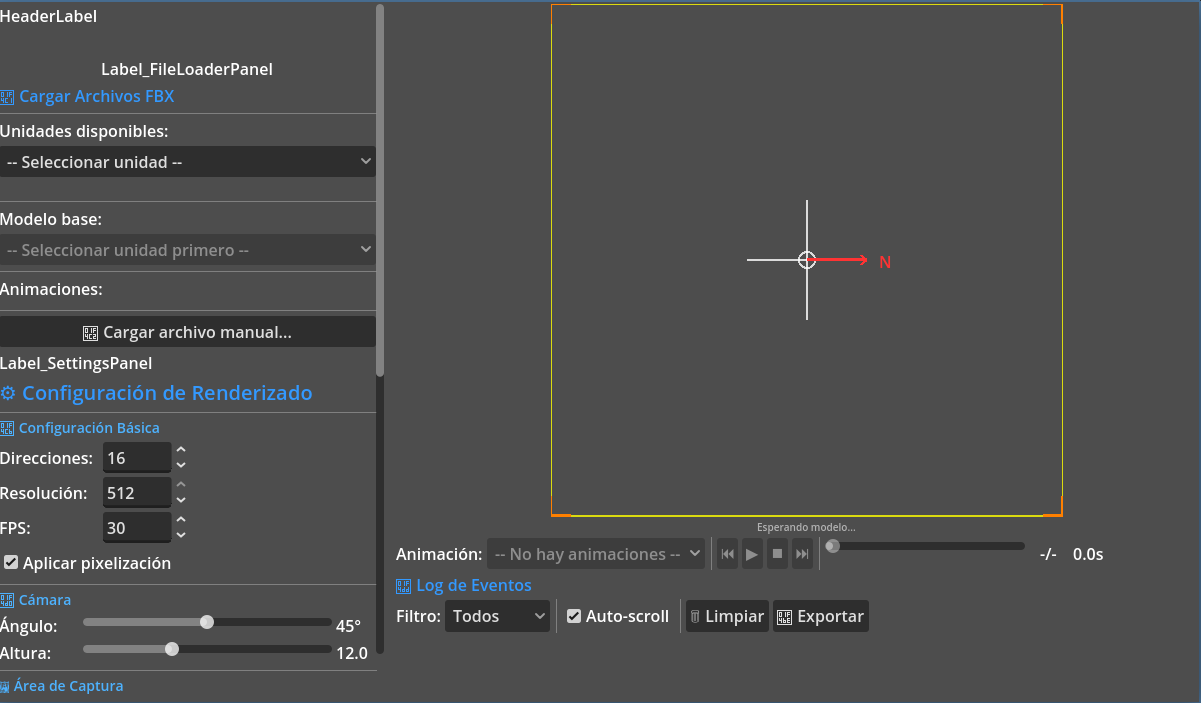Click the left panel vertical scrollbar

point(380,190)
